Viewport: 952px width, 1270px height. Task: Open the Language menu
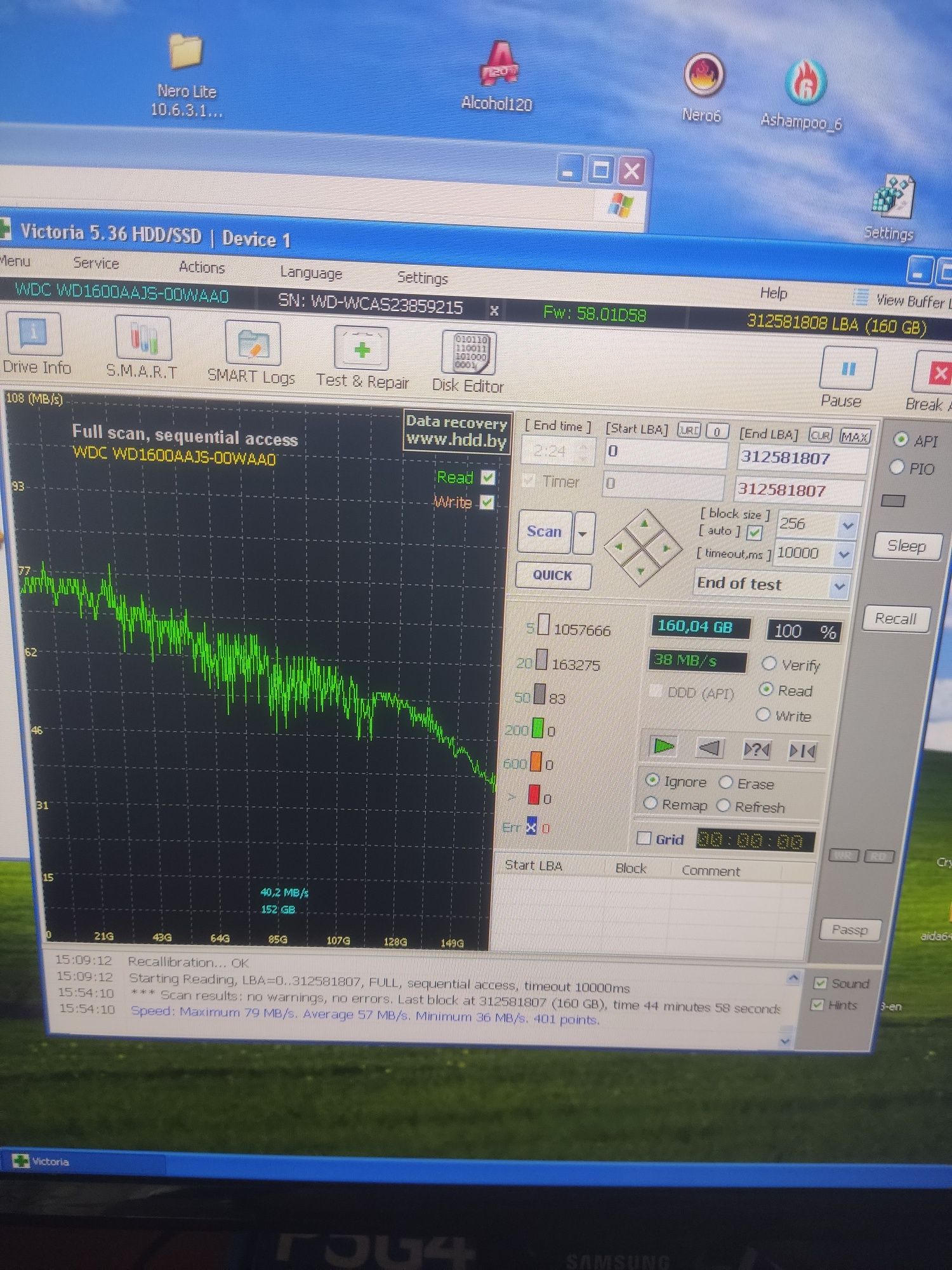(x=311, y=272)
